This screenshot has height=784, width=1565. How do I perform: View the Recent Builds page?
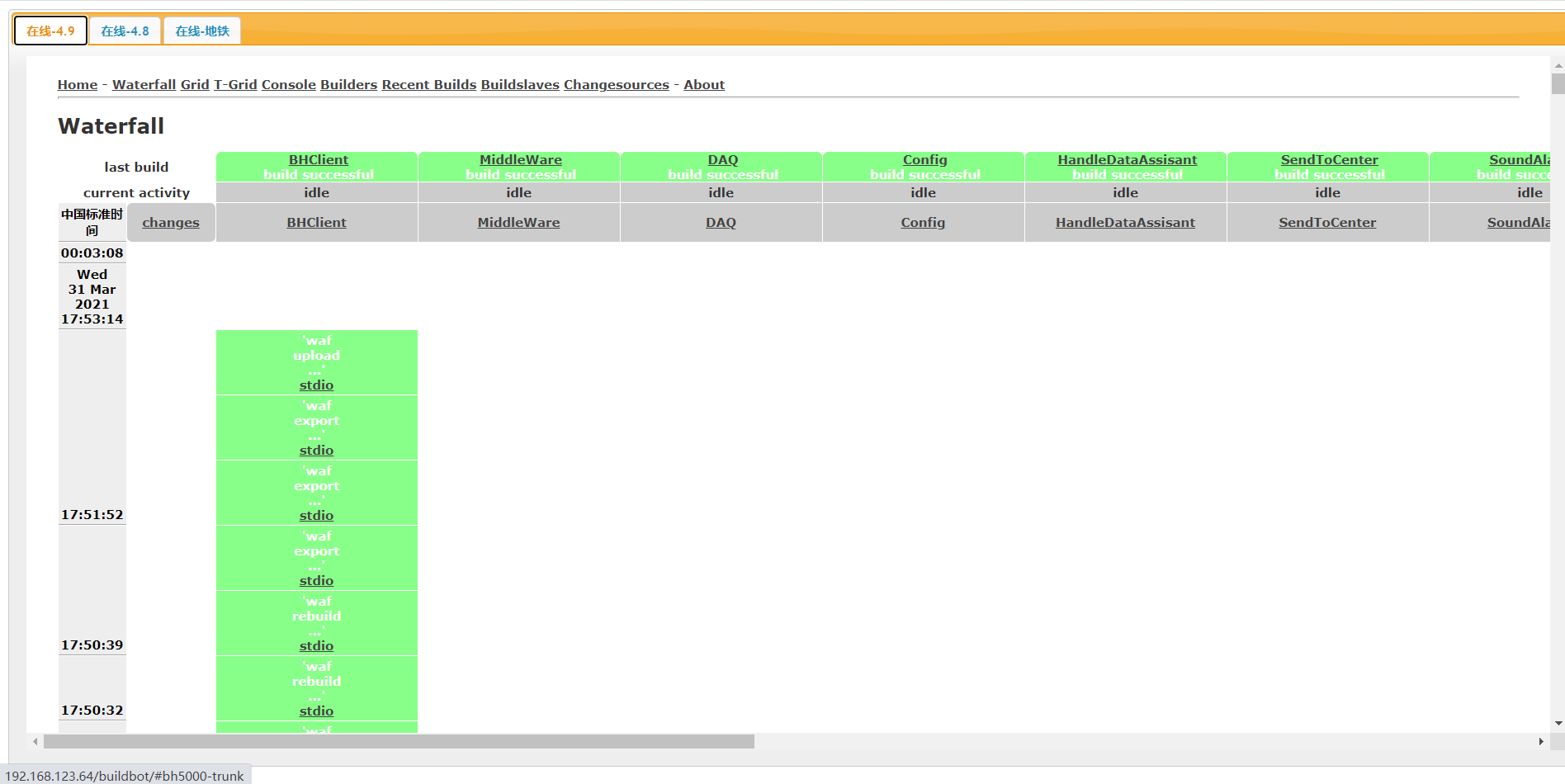pos(428,85)
